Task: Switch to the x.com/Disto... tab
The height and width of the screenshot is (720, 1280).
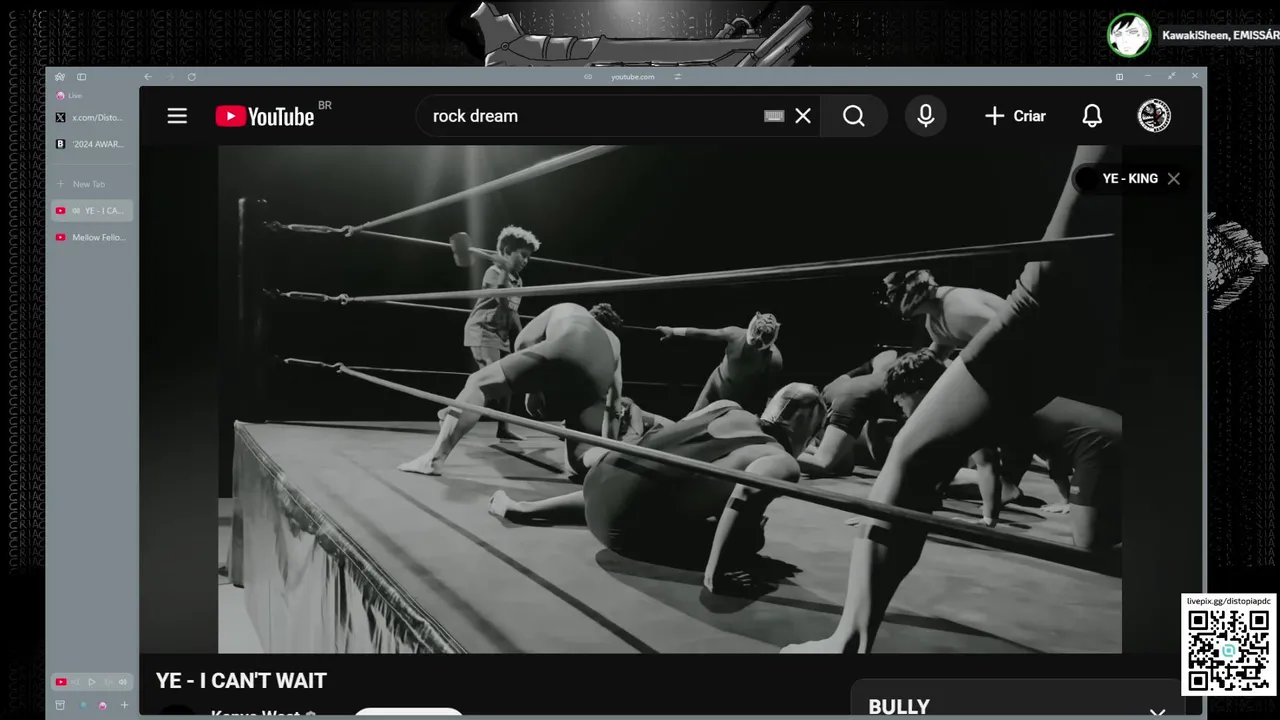Action: pyautogui.click(x=91, y=117)
